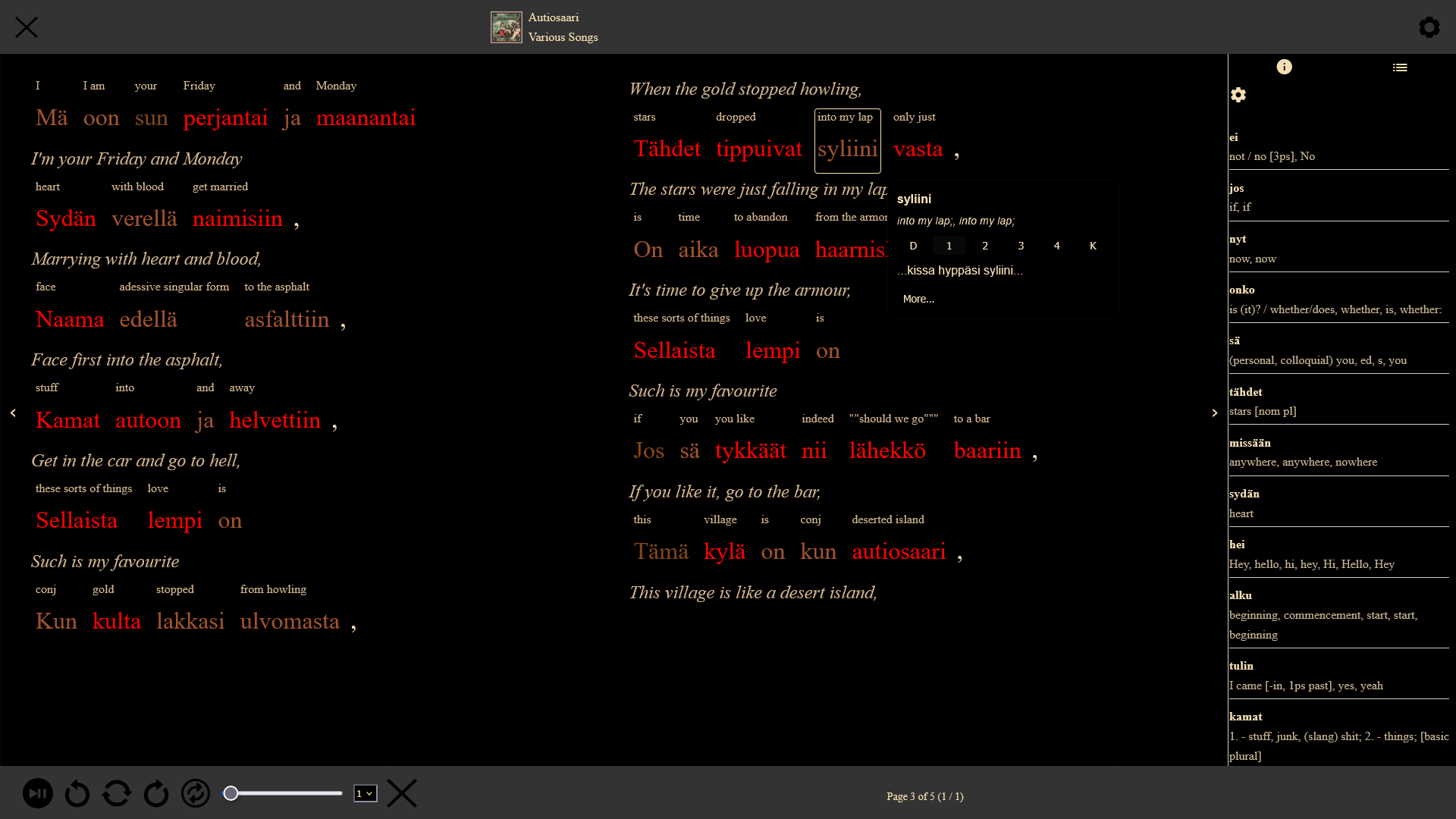Screen dimensions: 1456x819
Task: Select sidebar vocabulary entry "ei"
Action: click(x=1338, y=147)
